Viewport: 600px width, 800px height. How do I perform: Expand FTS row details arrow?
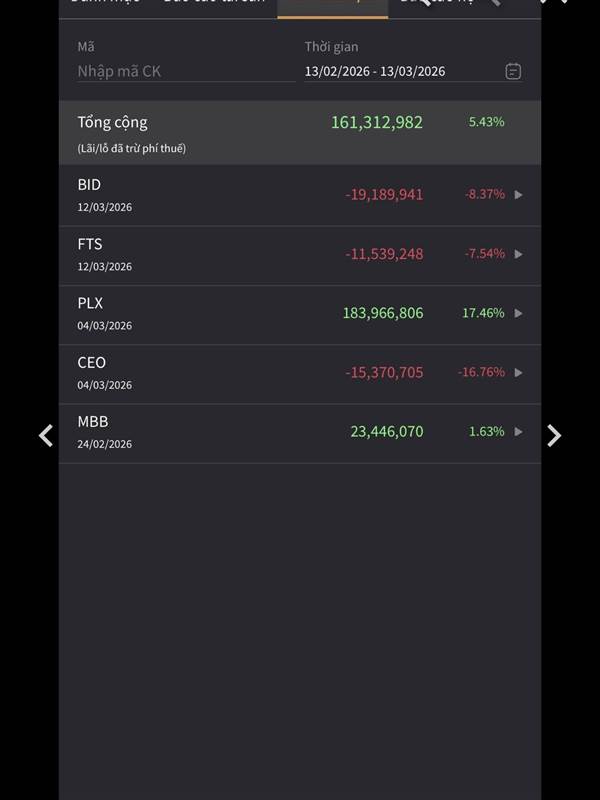pos(518,254)
